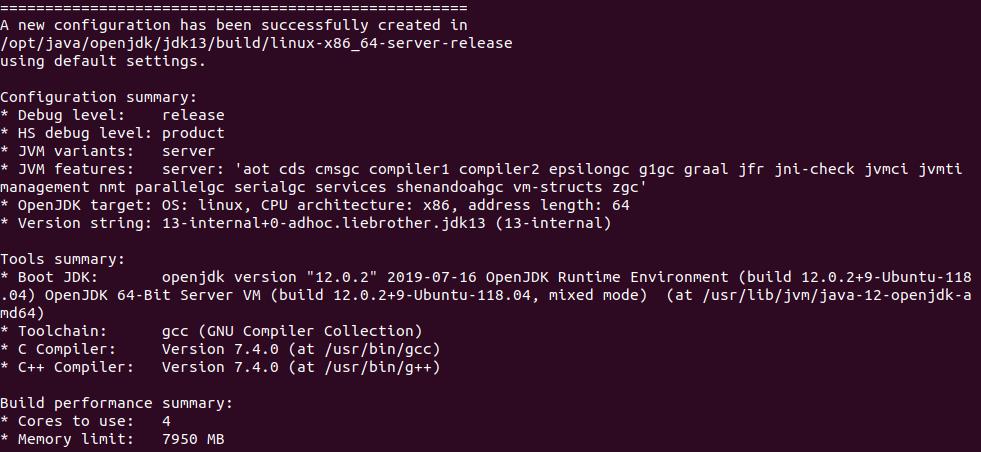
Task: Click the Toolchain "gcc (GNU Compiler Collection)" text
Action: [292, 331]
